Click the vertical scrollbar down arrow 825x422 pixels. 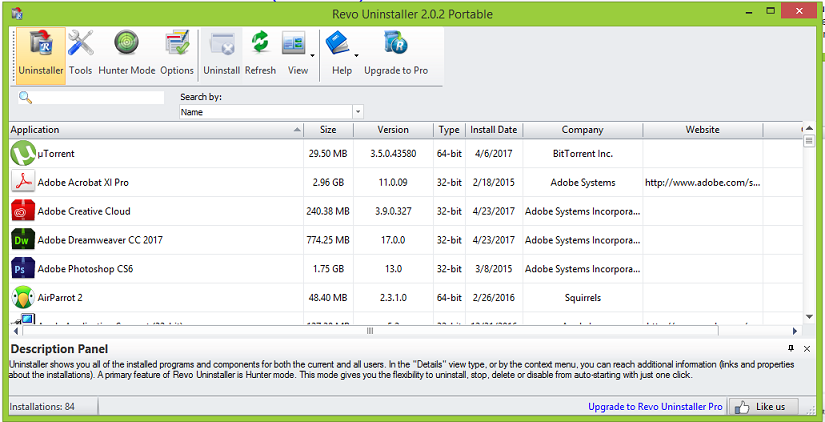pyautogui.click(x=809, y=316)
